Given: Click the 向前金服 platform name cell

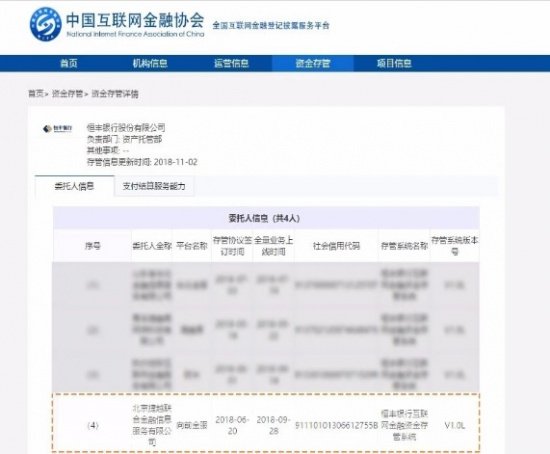Looking at the screenshot, I should tap(192, 426).
